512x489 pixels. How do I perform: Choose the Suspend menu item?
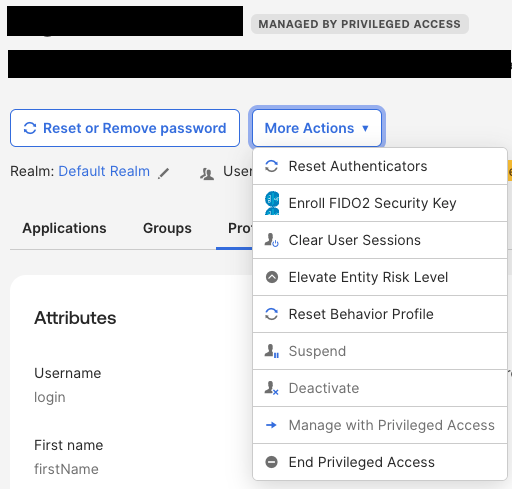pyautogui.click(x=380, y=351)
